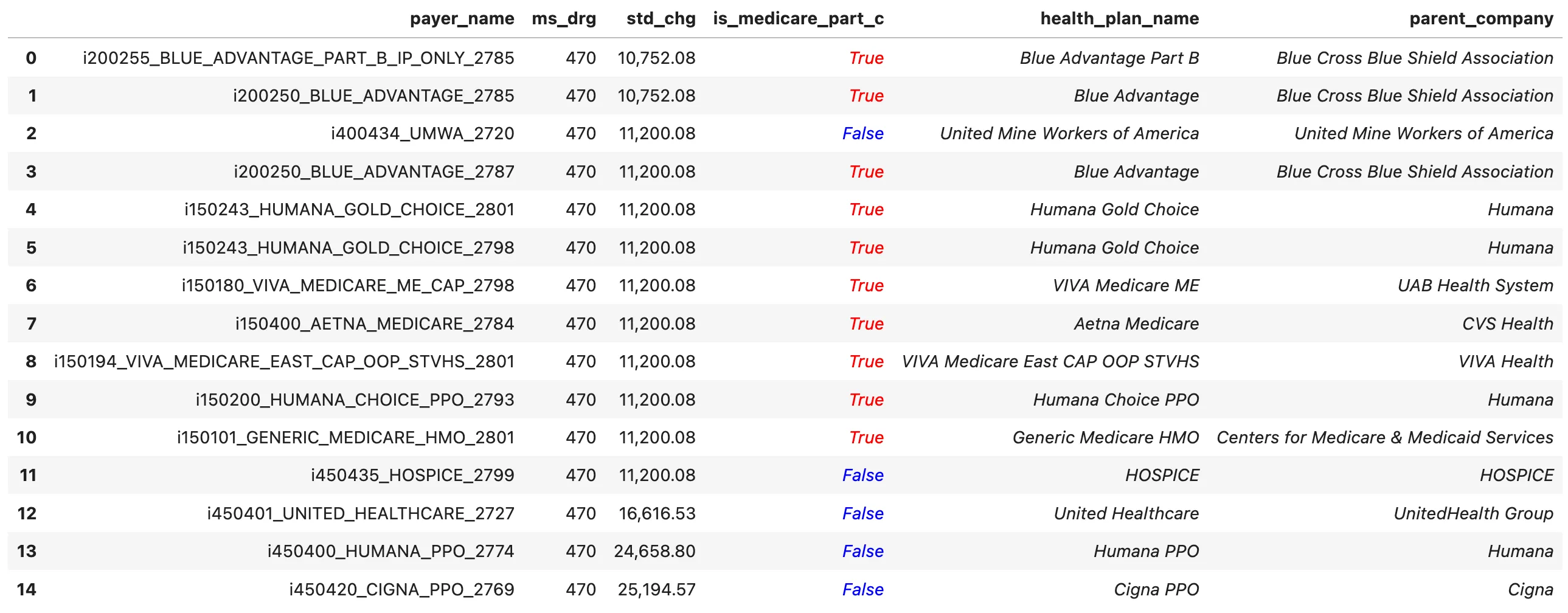Click the i400434_UMWA_2720 payer cell
The height and width of the screenshot is (613, 1568).
point(422,134)
